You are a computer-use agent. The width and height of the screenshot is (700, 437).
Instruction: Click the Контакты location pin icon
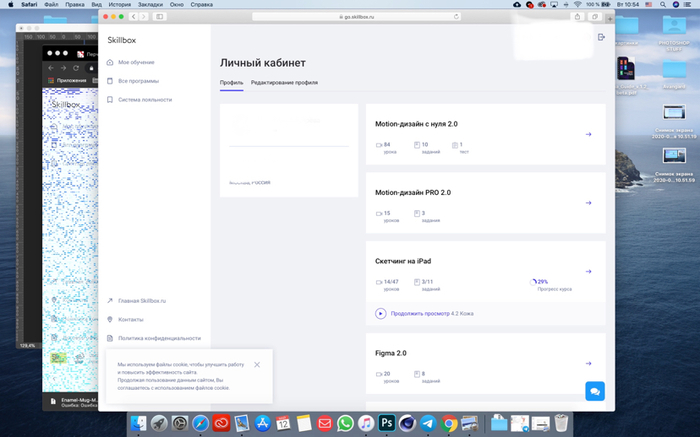(110, 320)
